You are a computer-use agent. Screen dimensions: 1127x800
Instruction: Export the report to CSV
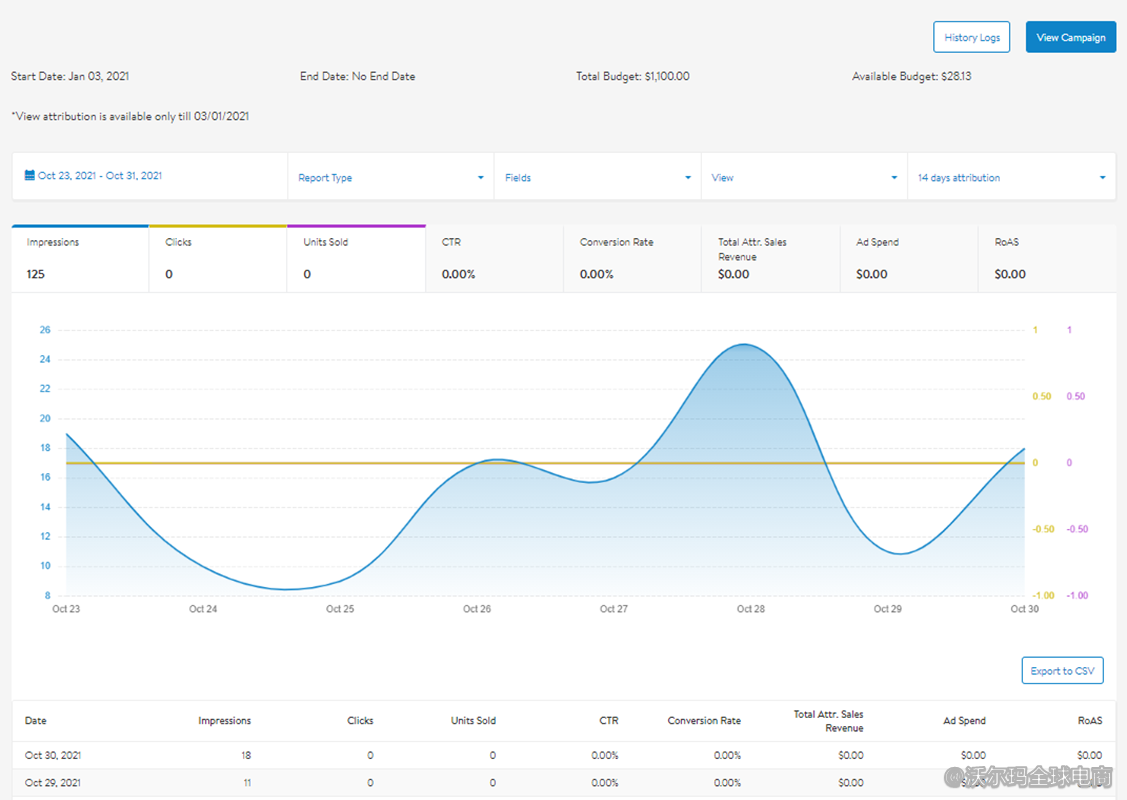1062,670
